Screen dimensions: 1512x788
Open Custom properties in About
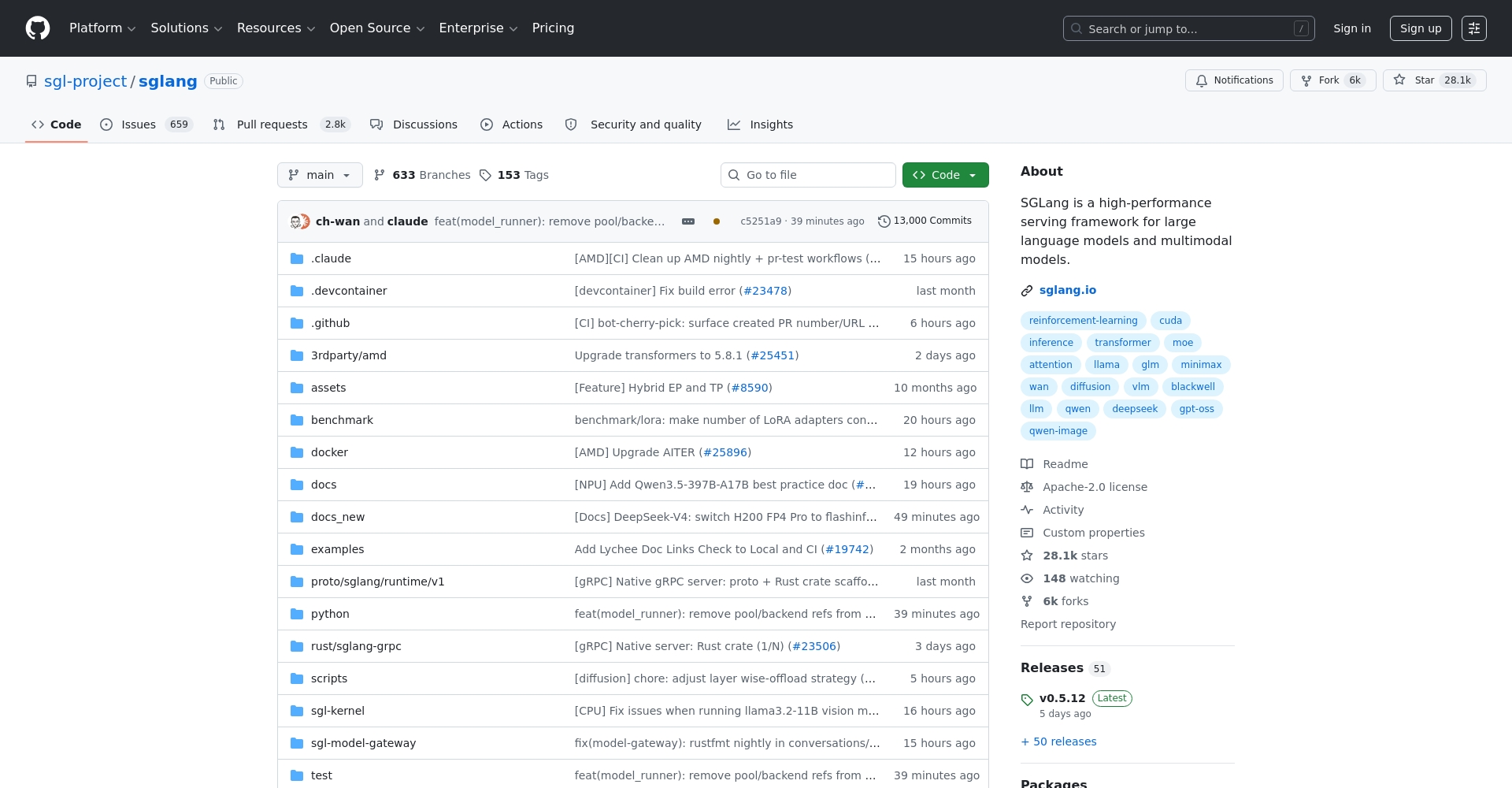[x=1083, y=533]
